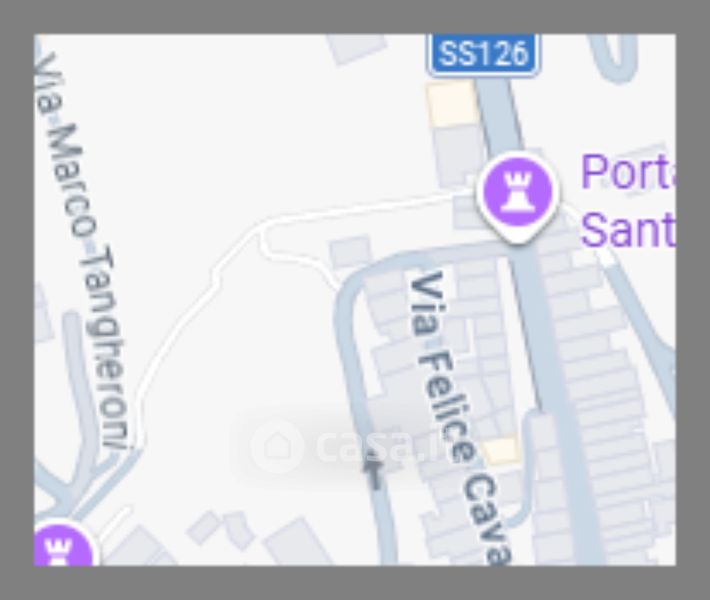The width and height of the screenshot is (710, 600).
Task: Click the house icon in the casa.it watermark
Action: pos(277,446)
